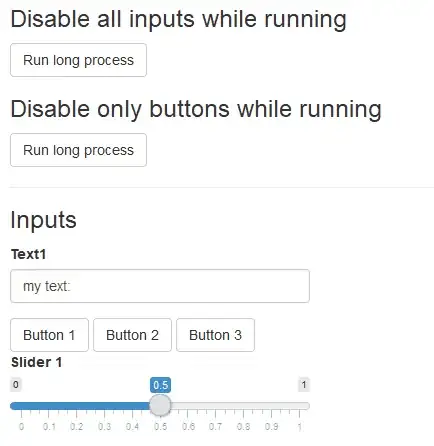Click Run long process under Disable all inputs
The width and height of the screenshot is (434, 446).
[78, 60]
